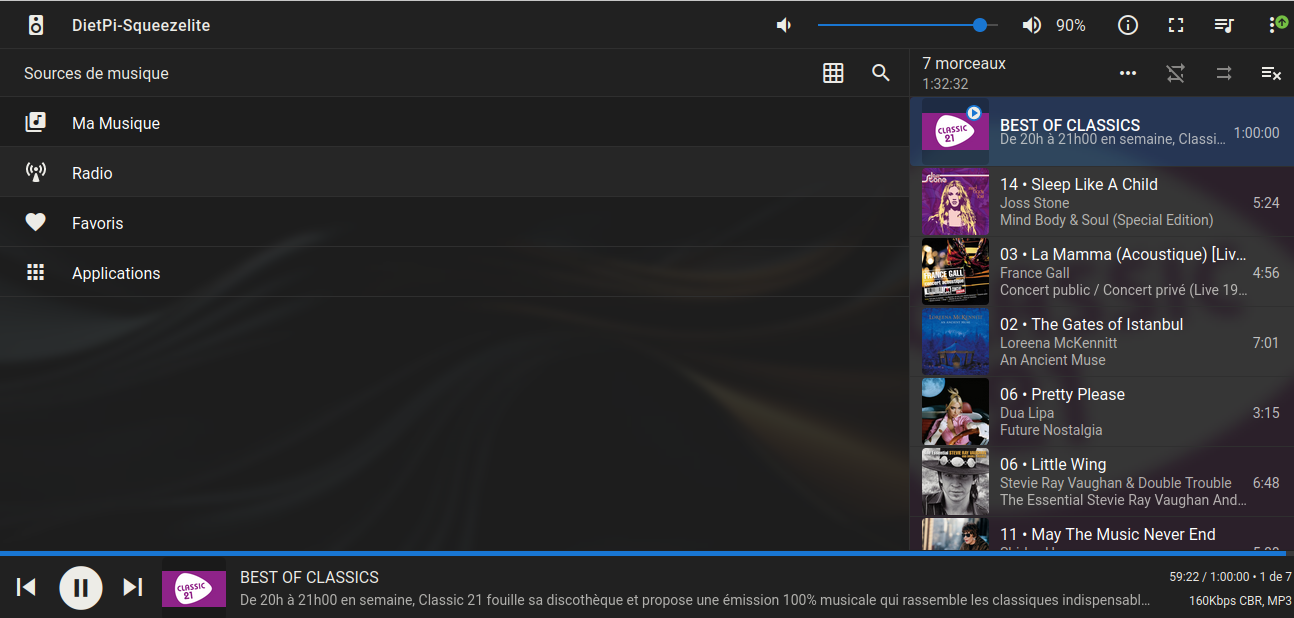Click the DietPi-Squeezelite player name

click(x=141, y=25)
